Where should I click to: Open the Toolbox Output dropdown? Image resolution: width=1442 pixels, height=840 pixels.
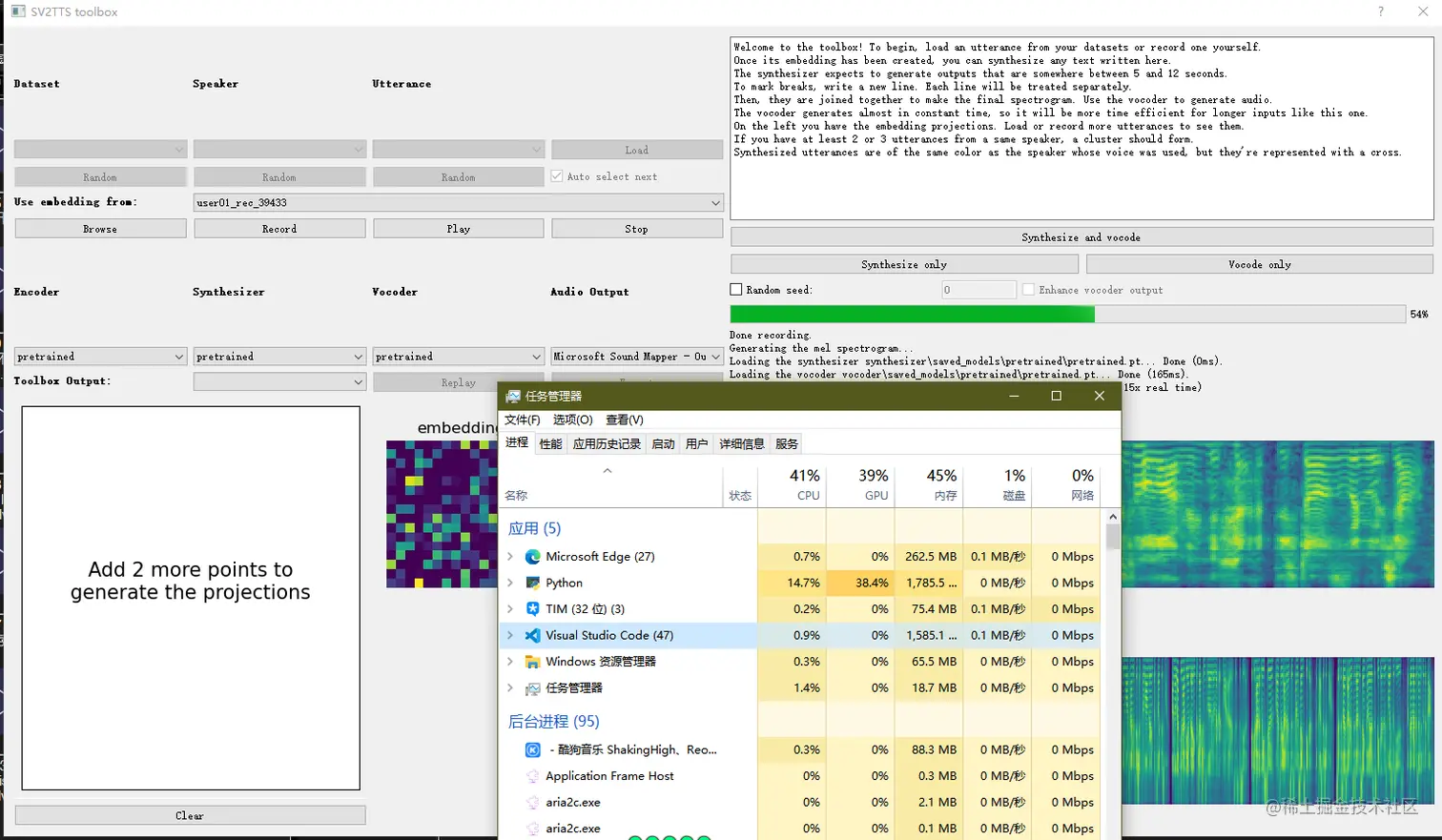coord(279,381)
